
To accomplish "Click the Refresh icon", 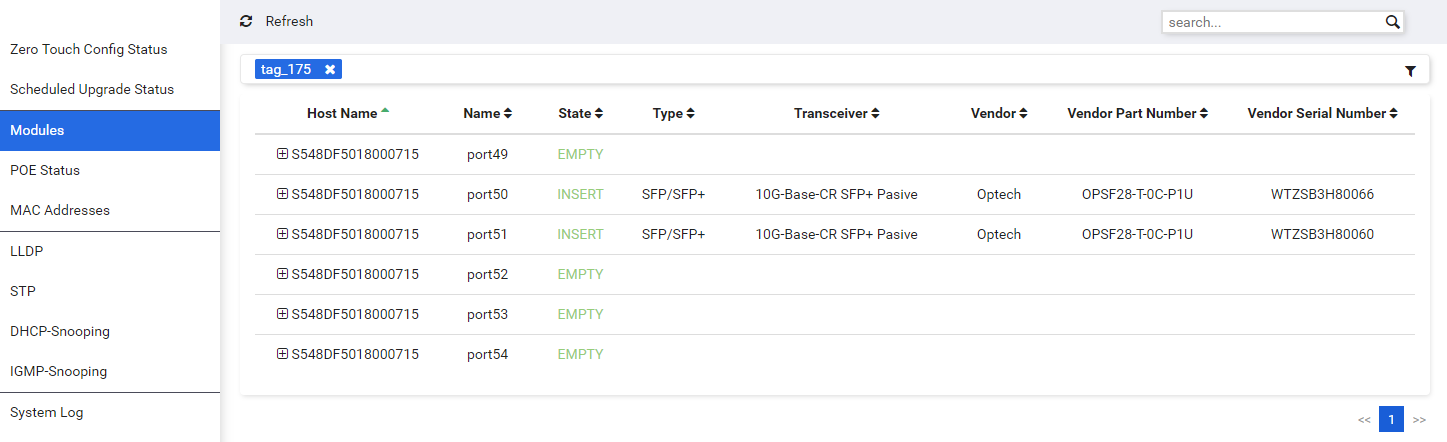I will (246, 21).
